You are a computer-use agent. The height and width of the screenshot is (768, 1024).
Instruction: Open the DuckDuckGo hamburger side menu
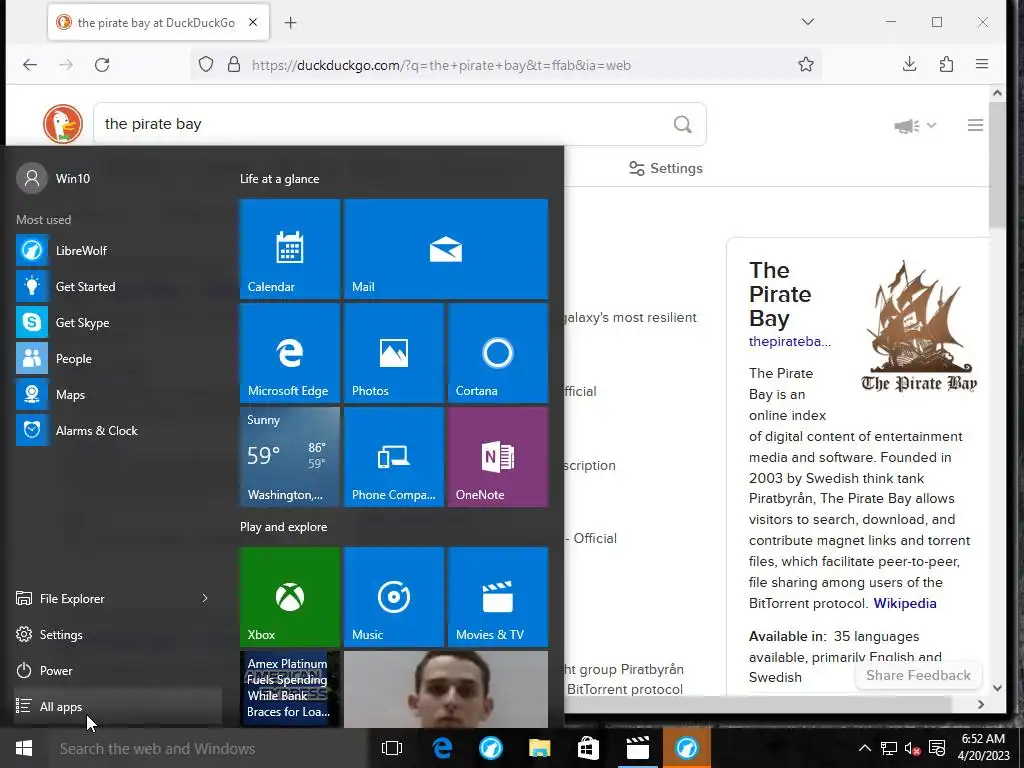975,125
